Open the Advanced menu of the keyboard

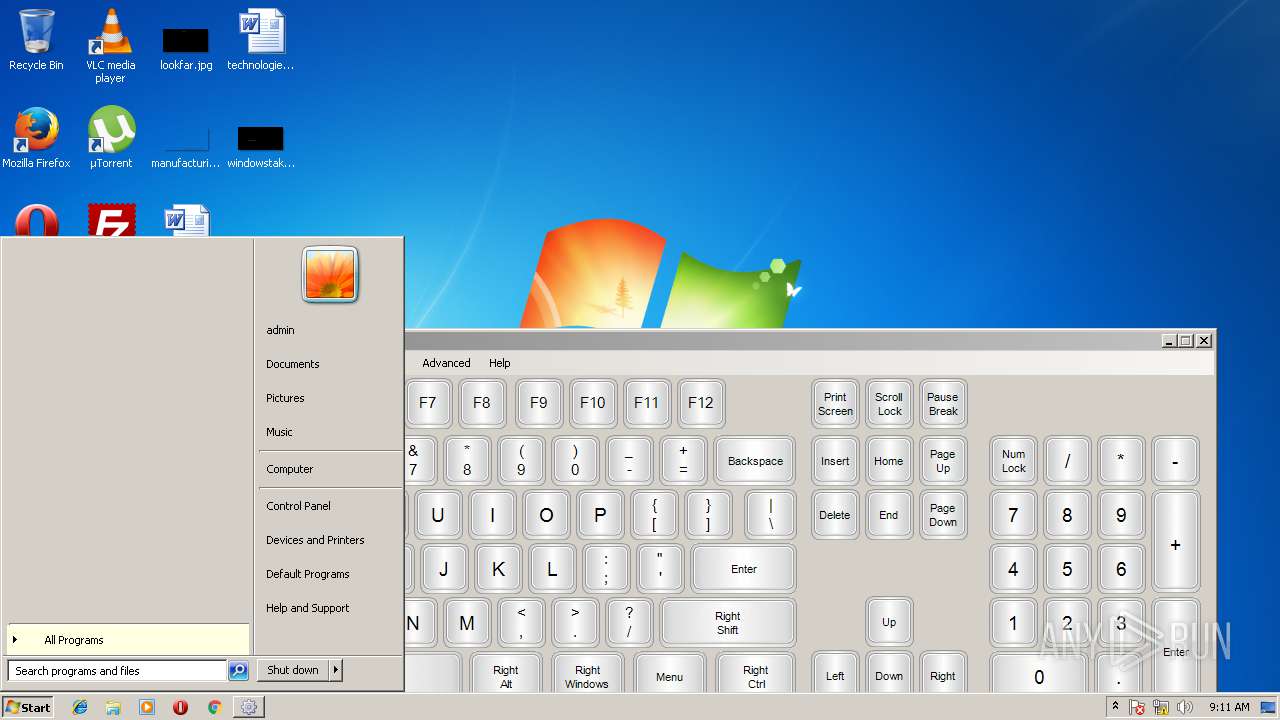tap(446, 363)
